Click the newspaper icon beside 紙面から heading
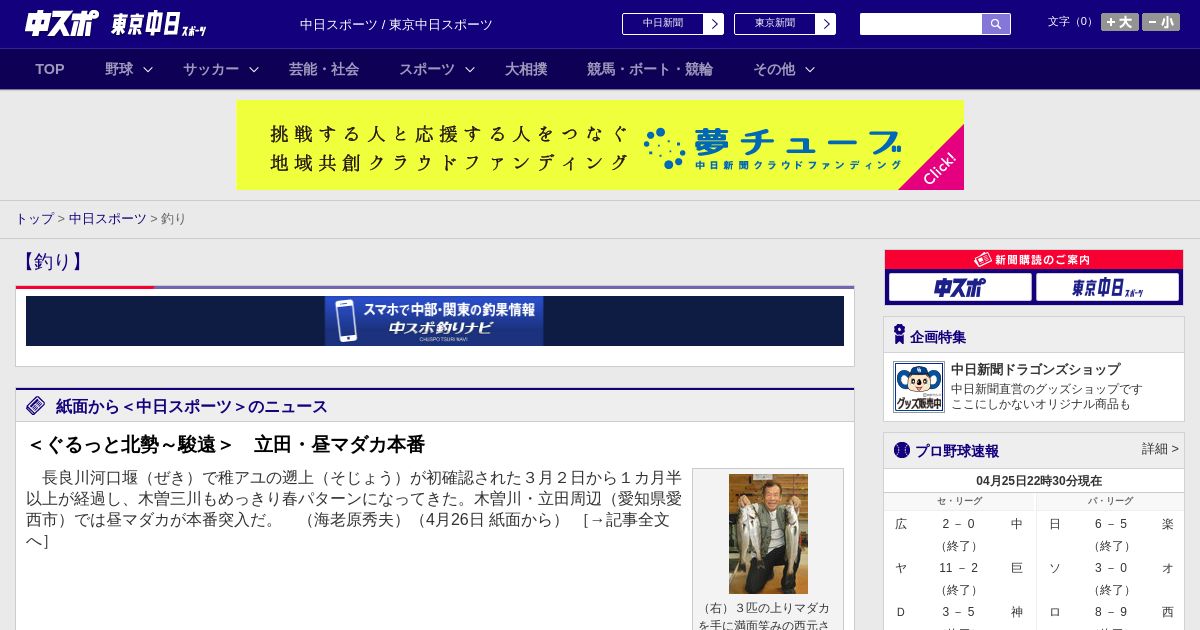1200x630 pixels. (x=36, y=405)
